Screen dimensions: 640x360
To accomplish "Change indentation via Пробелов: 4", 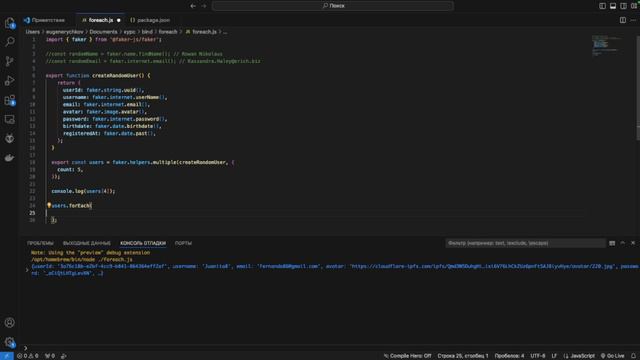I will (509, 356).
